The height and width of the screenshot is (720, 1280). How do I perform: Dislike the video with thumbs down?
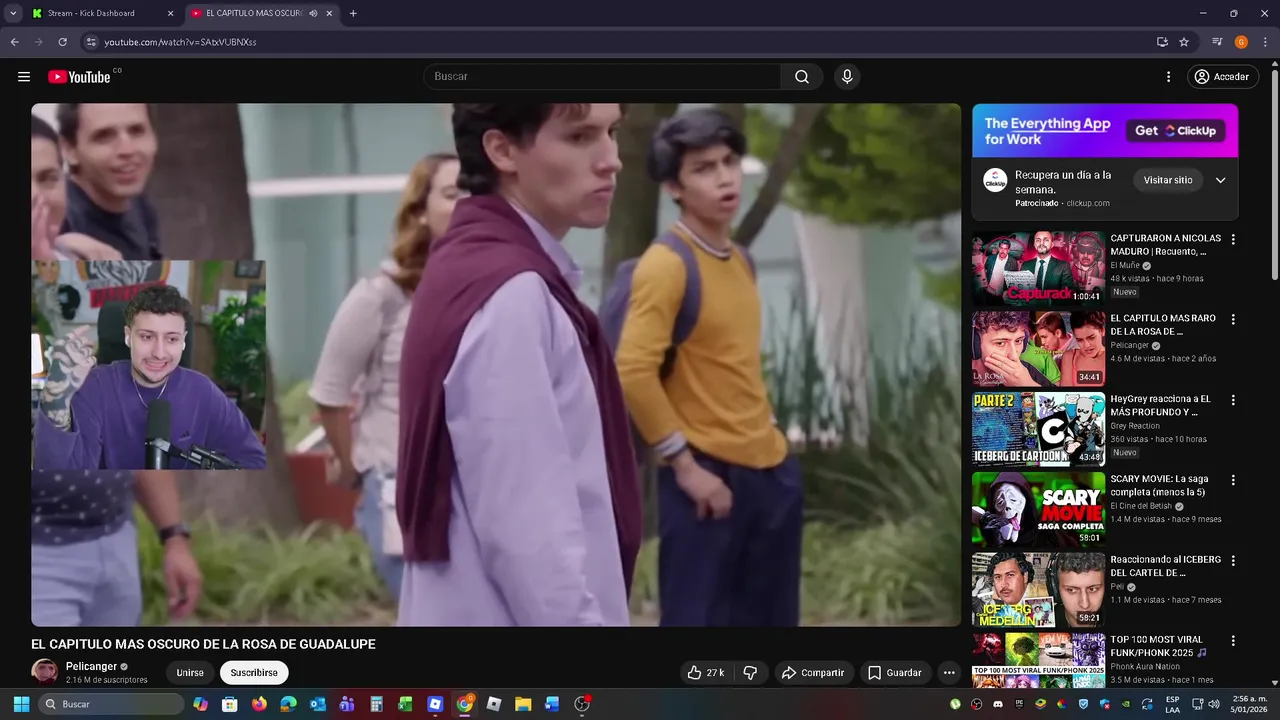click(x=750, y=673)
